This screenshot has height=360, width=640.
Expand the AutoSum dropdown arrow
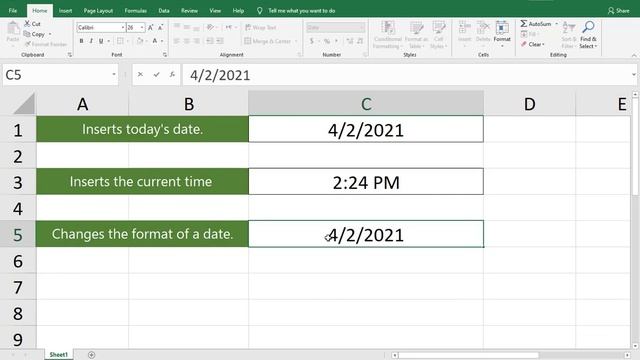pos(556,24)
